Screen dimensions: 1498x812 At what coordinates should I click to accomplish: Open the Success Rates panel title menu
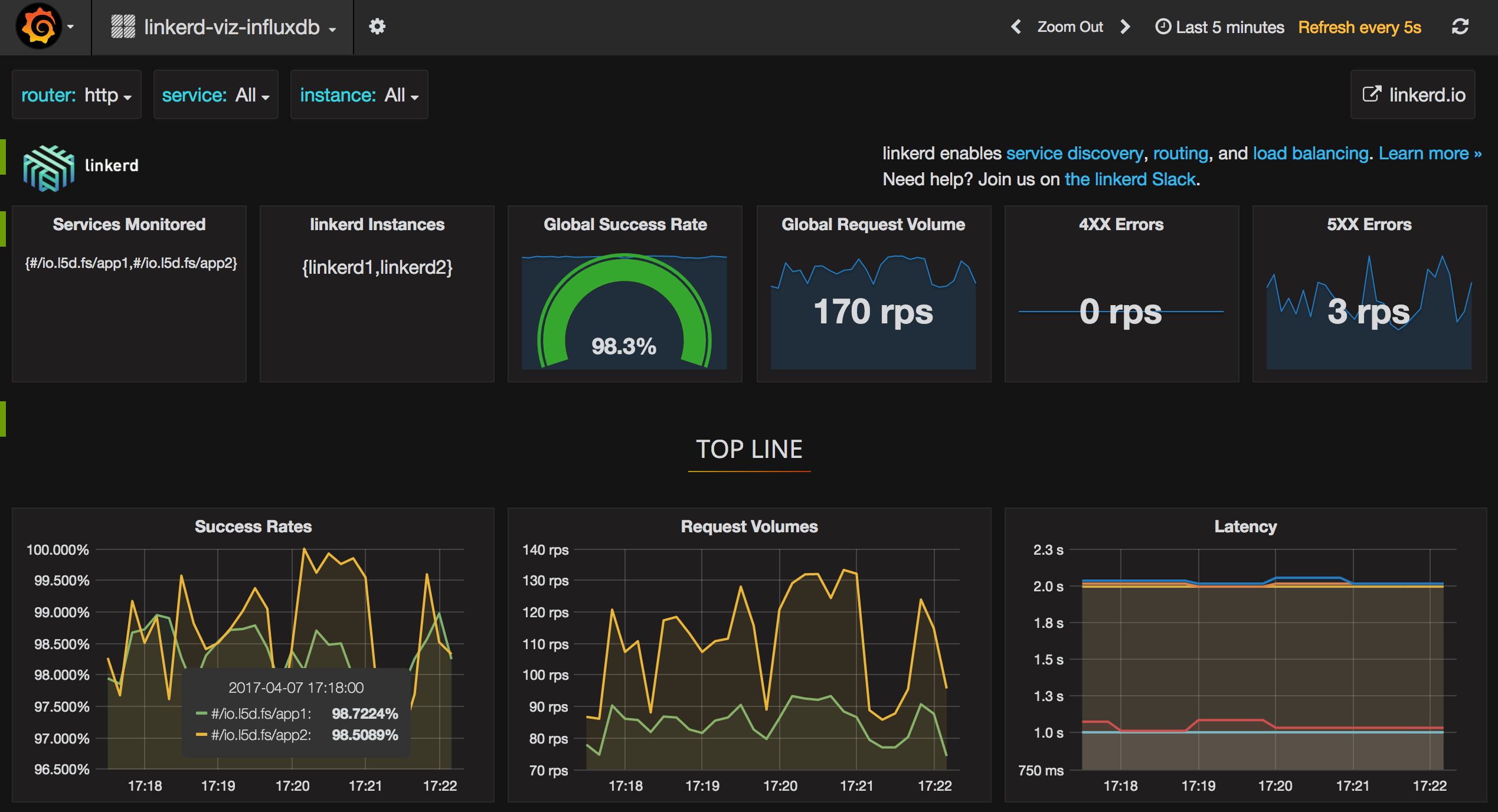(x=253, y=526)
